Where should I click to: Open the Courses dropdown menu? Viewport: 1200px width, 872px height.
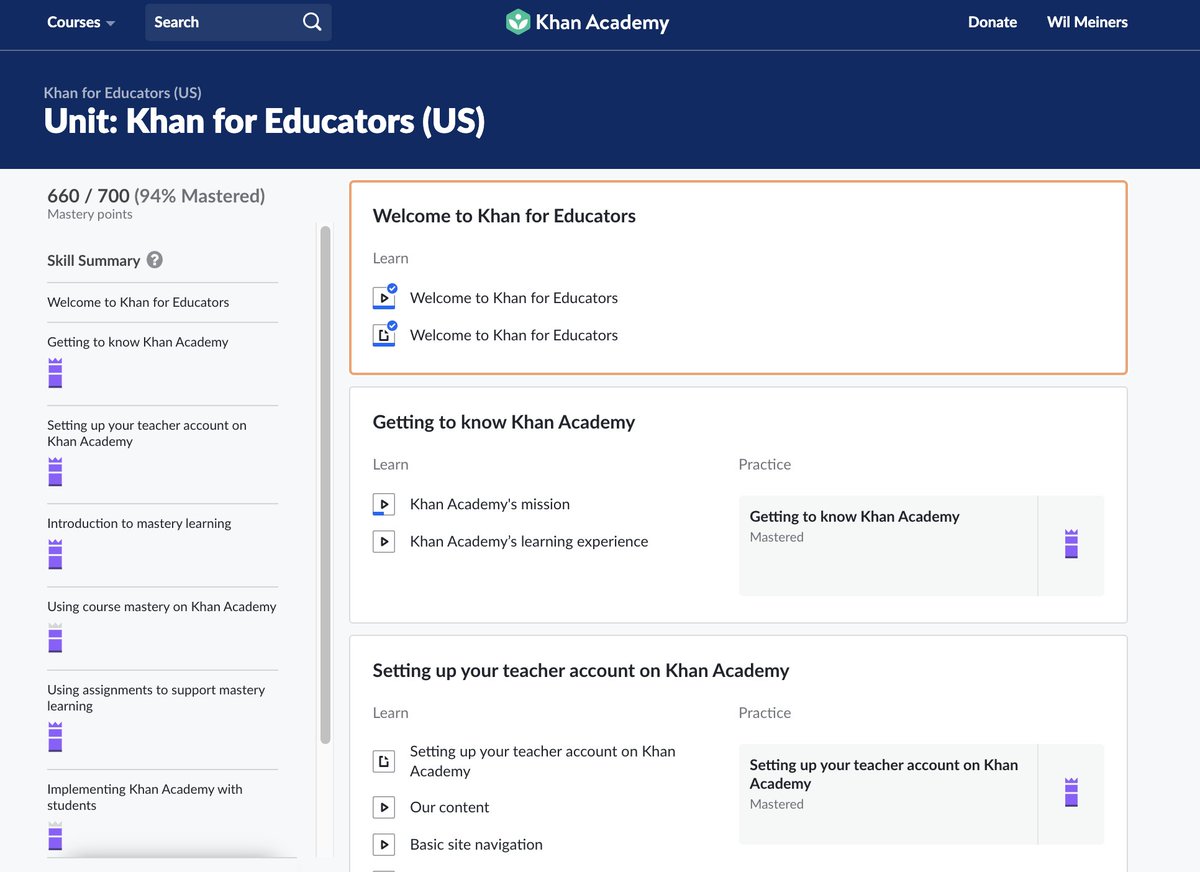tap(81, 22)
